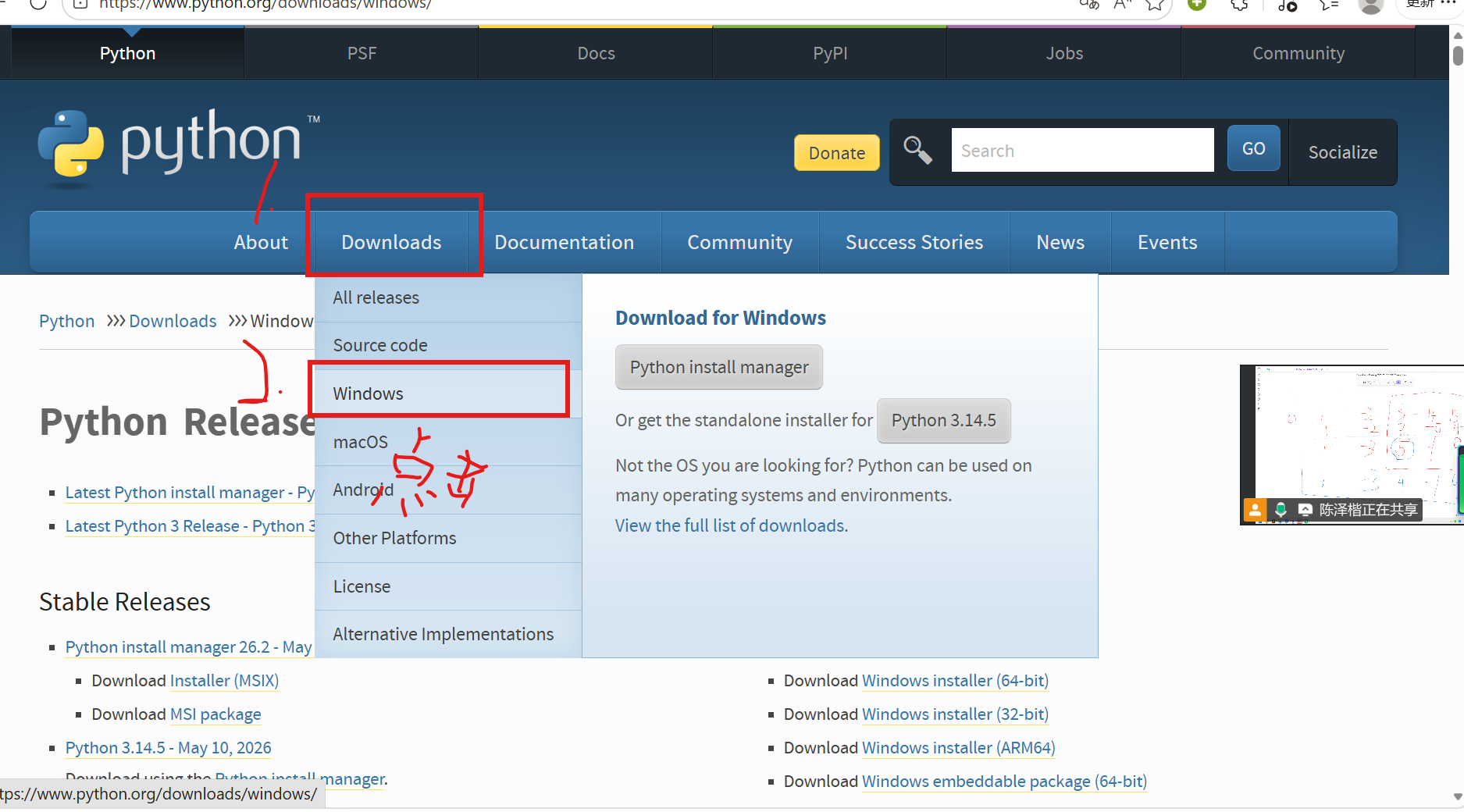Open the browser extensions puzzle icon

pyautogui.click(x=1239, y=5)
